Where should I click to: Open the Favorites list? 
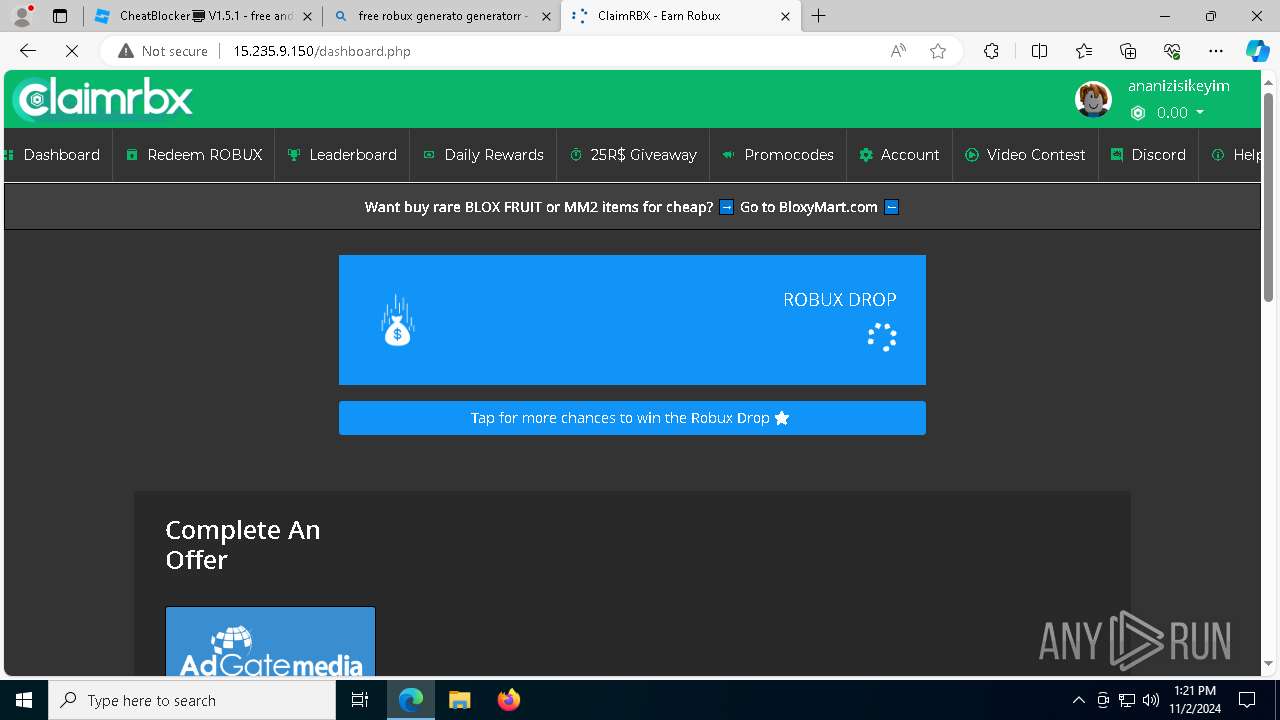(x=1084, y=51)
